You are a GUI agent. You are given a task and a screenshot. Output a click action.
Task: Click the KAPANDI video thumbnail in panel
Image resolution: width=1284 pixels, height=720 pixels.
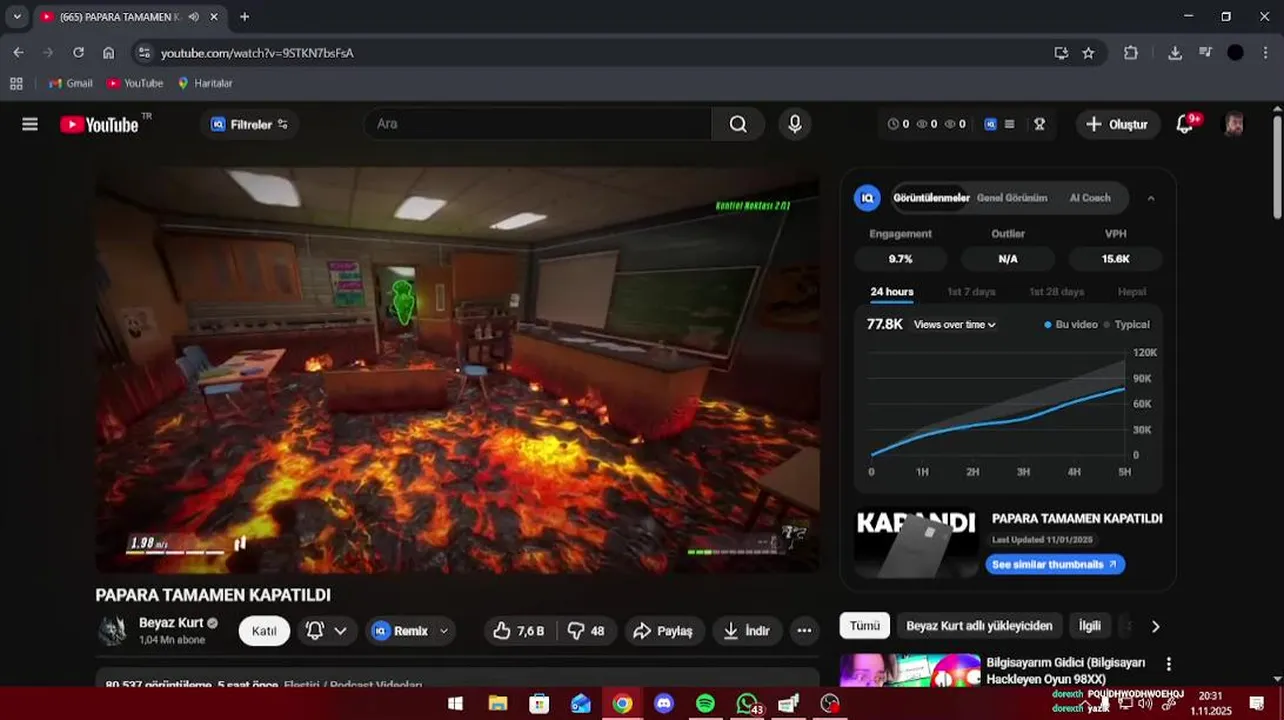pos(915,543)
